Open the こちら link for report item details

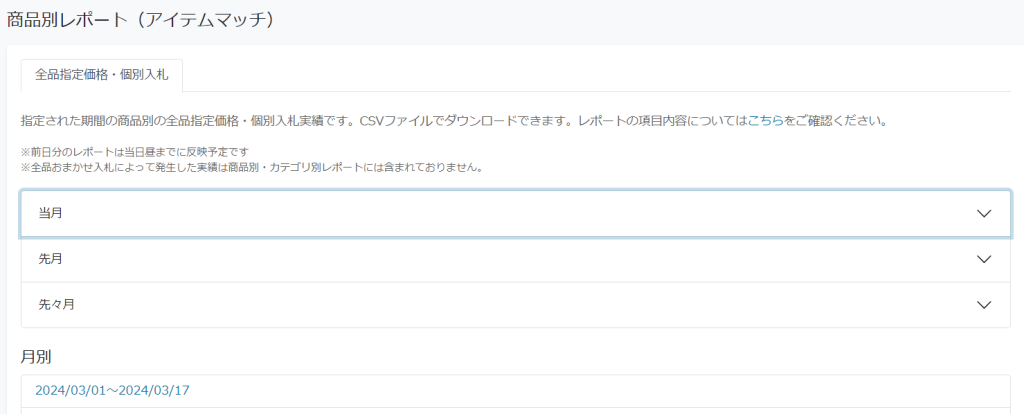click(765, 121)
